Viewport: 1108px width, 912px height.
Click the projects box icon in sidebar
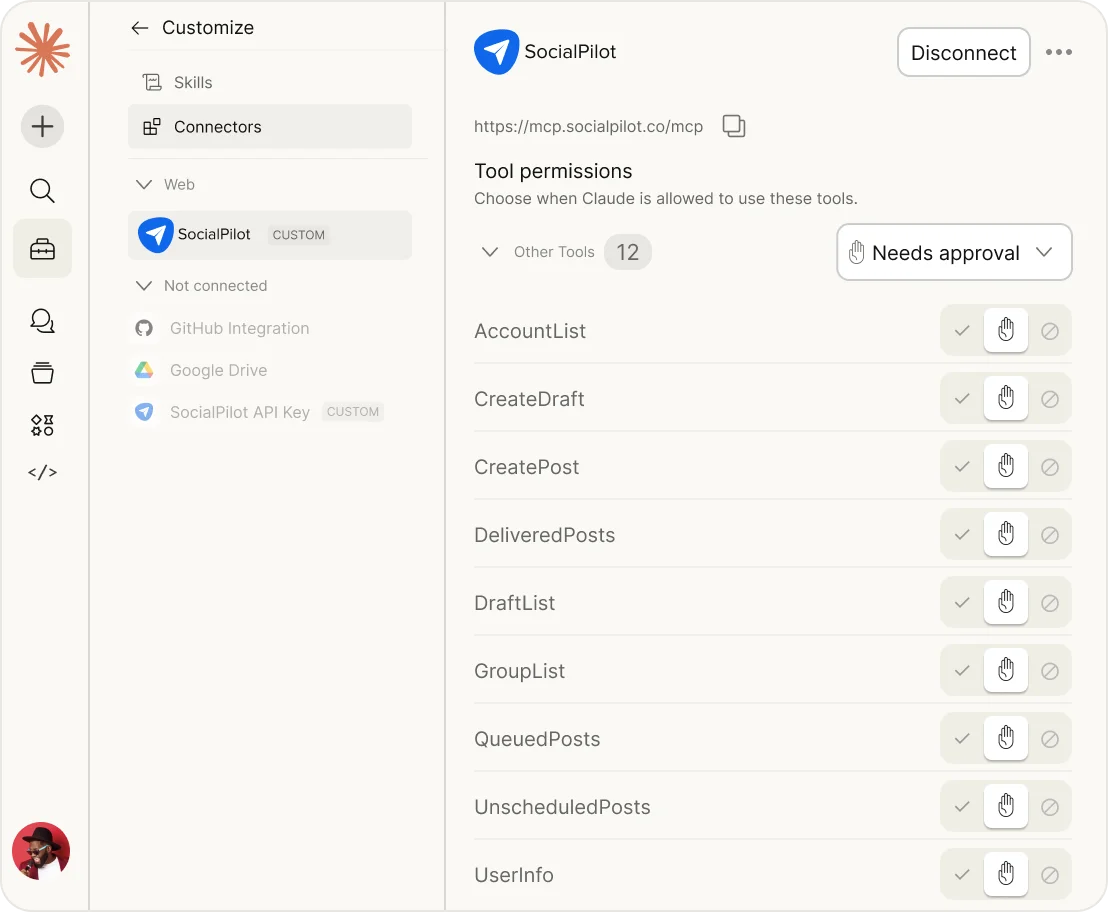(x=42, y=372)
